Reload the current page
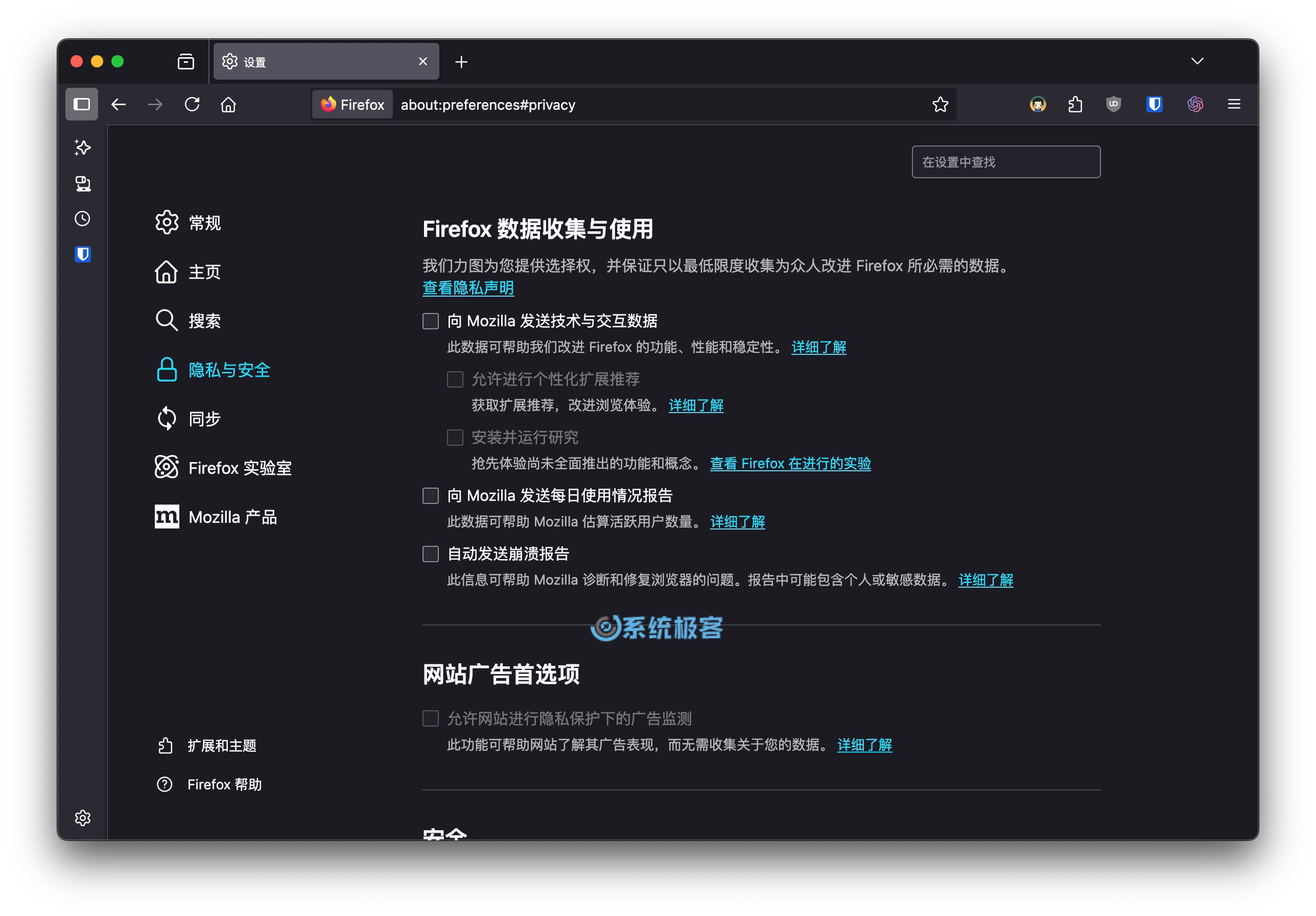Viewport: 1316px width, 916px height. [192, 104]
